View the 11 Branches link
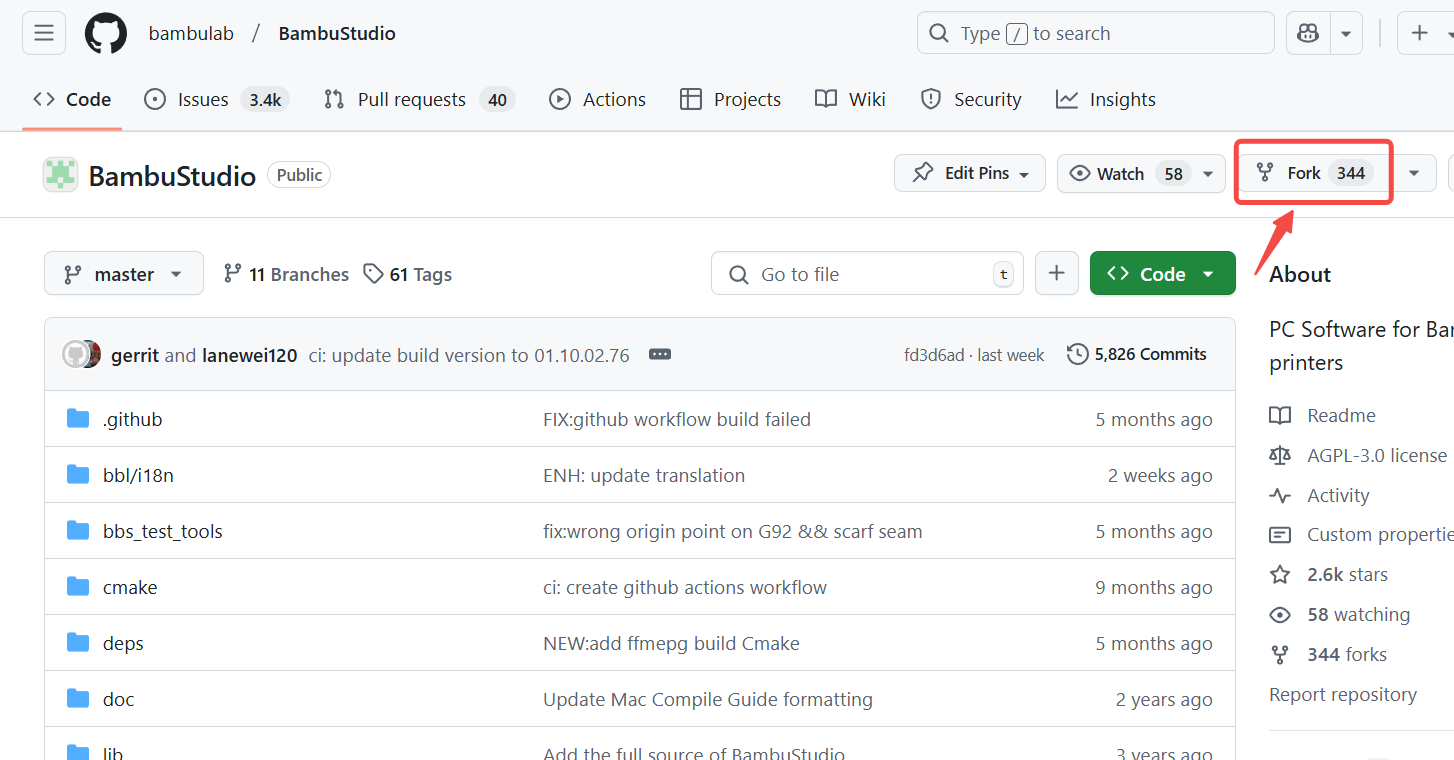The width and height of the screenshot is (1454, 760). pyautogui.click(x=286, y=274)
